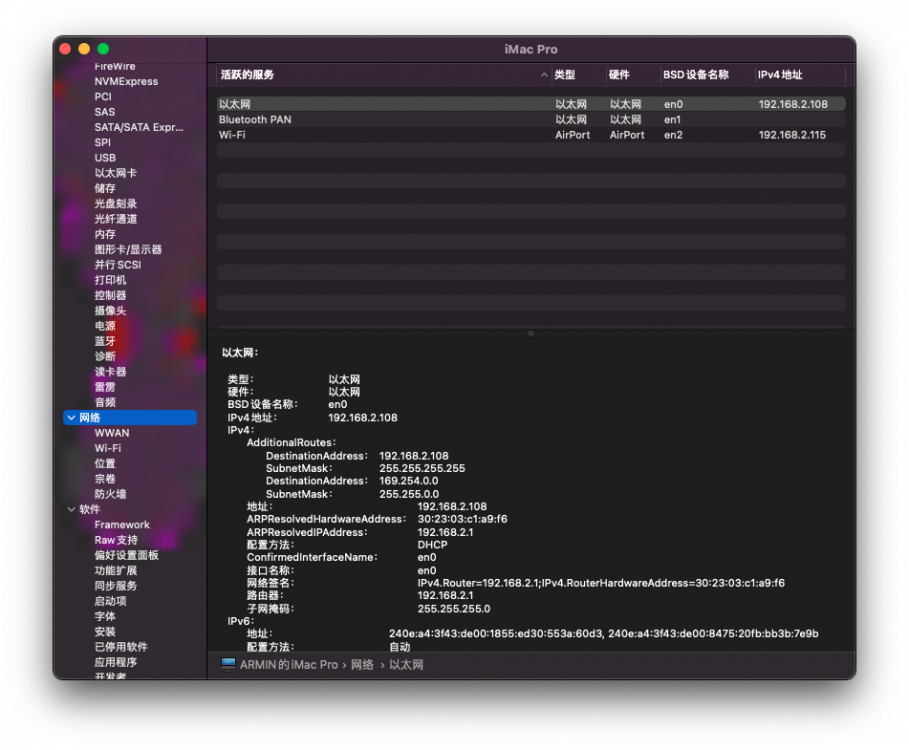
Task: Select WWAN under 网络
Action: coord(112,433)
